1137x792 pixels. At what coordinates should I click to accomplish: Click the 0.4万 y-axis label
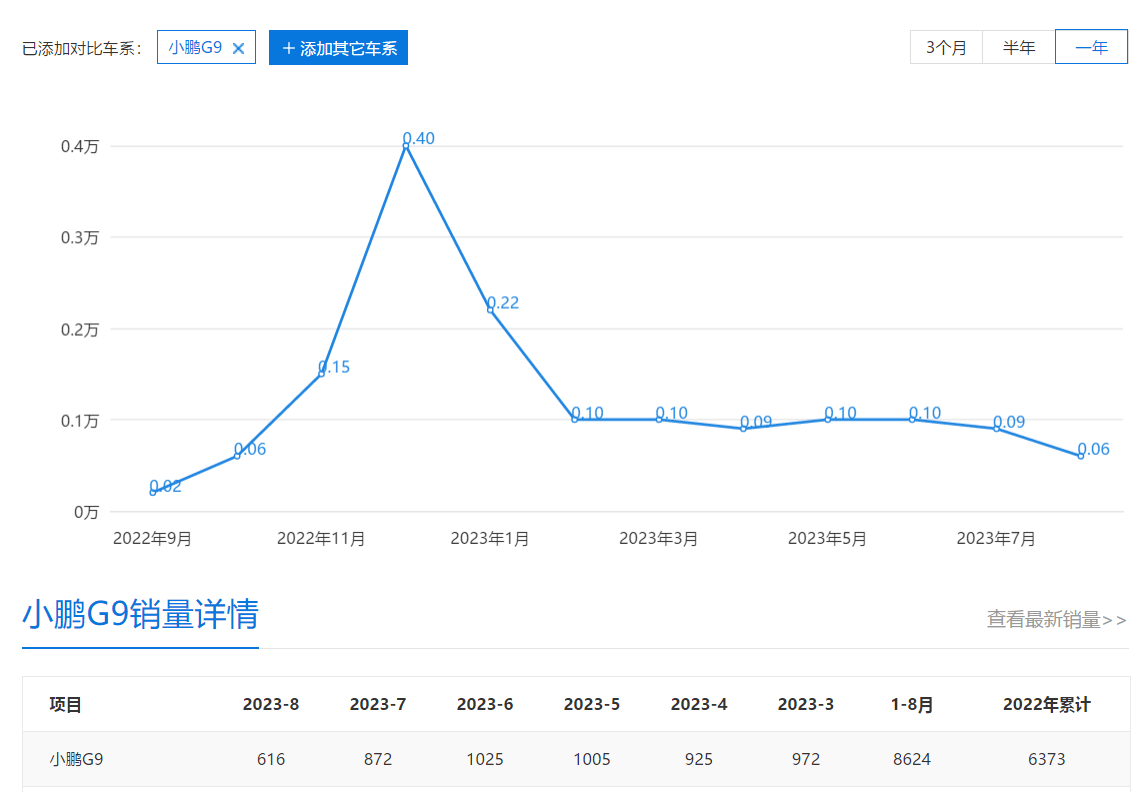coord(80,147)
